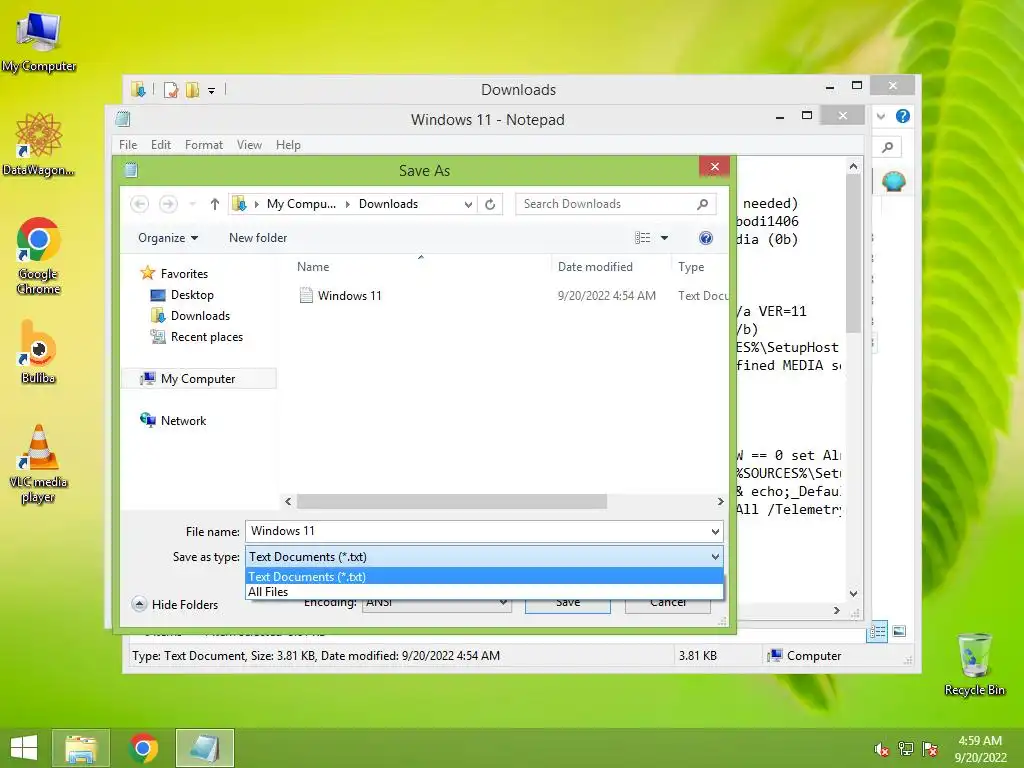
Task: Expand the address bar path dropdown
Action: [x=468, y=204]
